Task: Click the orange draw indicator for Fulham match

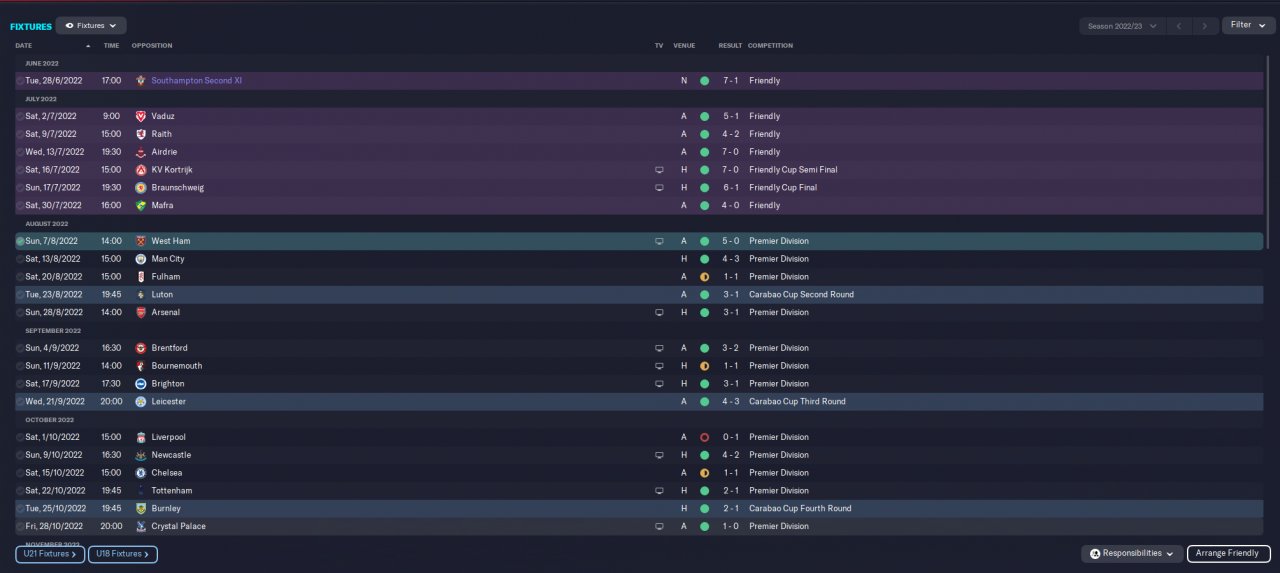Action: point(704,277)
